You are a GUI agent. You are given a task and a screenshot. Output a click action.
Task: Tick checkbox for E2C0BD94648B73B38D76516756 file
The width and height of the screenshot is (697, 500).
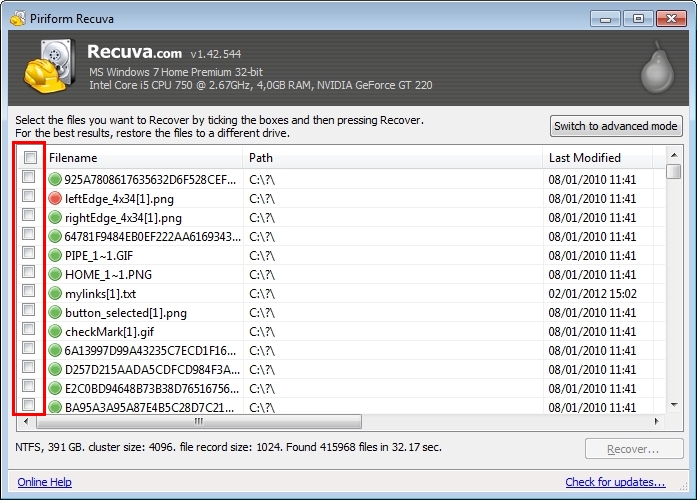pyautogui.click(x=28, y=385)
